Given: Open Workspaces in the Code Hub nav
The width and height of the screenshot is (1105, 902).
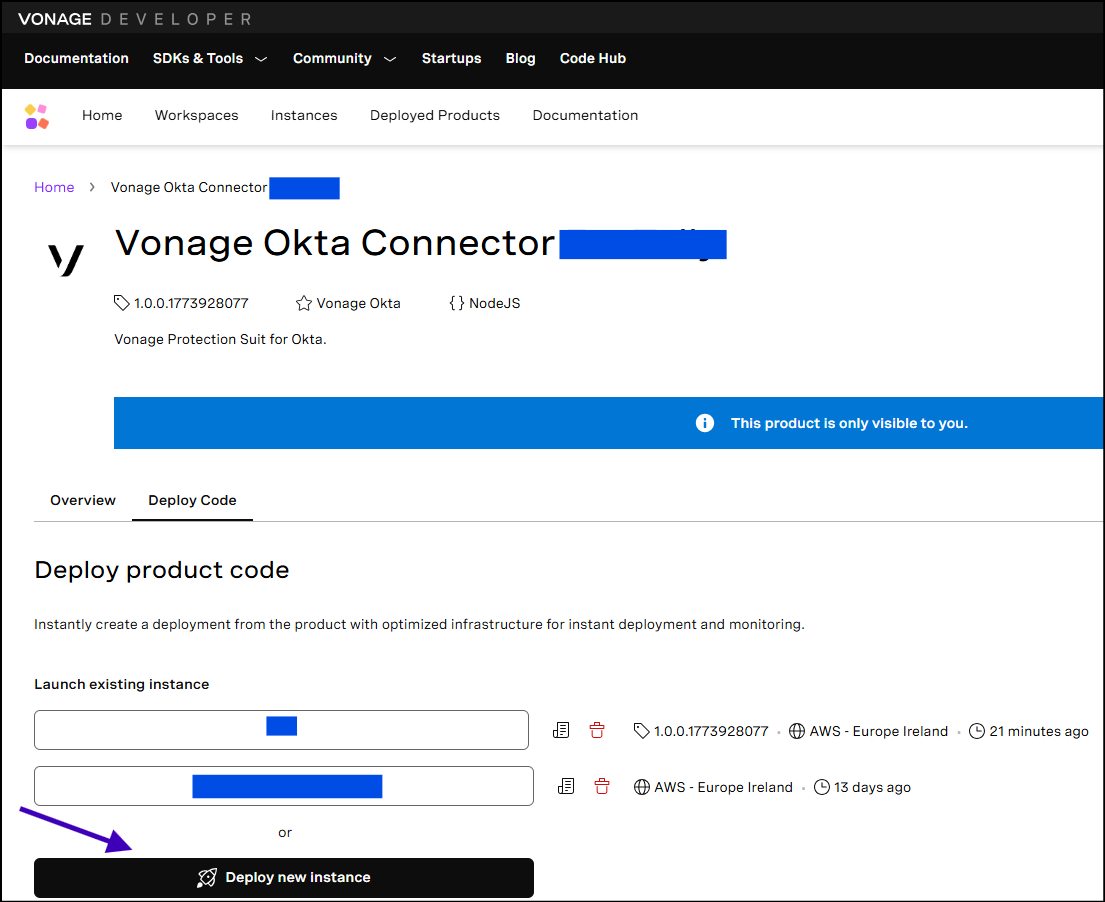Looking at the screenshot, I should [197, 115].
